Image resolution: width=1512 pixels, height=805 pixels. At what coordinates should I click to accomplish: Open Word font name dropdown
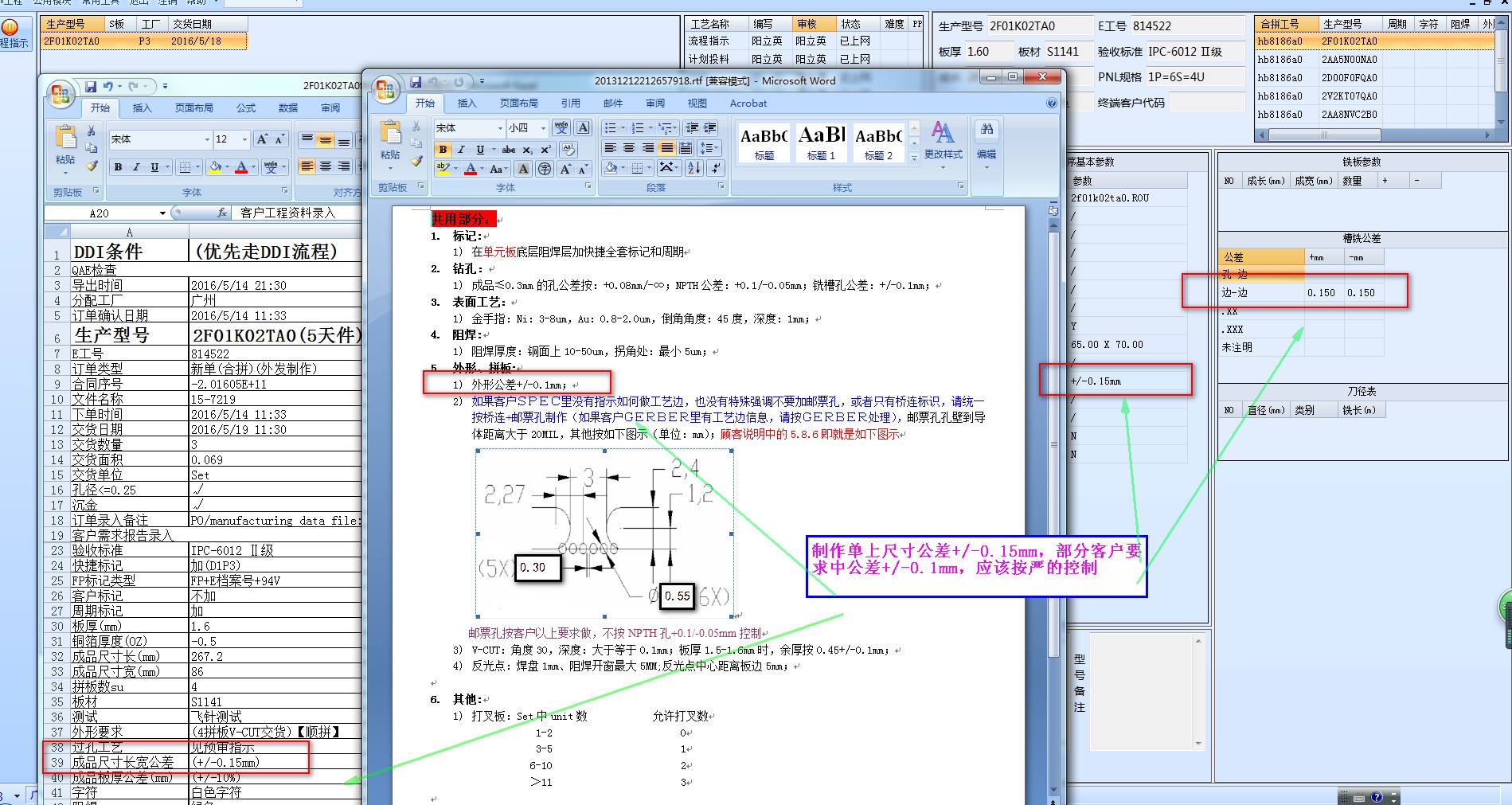pyautogui.click(x=500, y=127)
